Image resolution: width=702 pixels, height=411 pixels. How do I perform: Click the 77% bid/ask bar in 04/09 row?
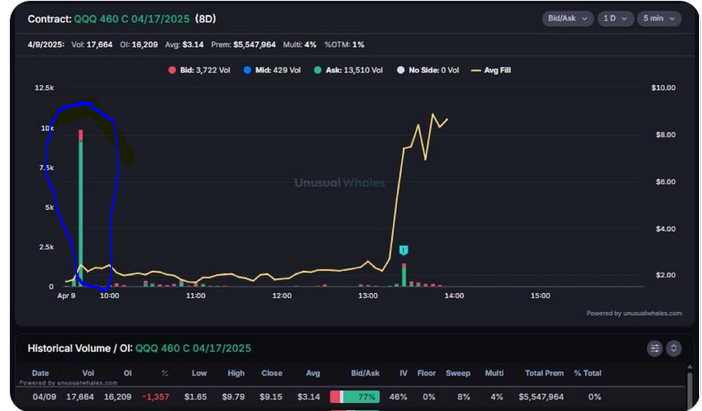[x=355, y=397]
